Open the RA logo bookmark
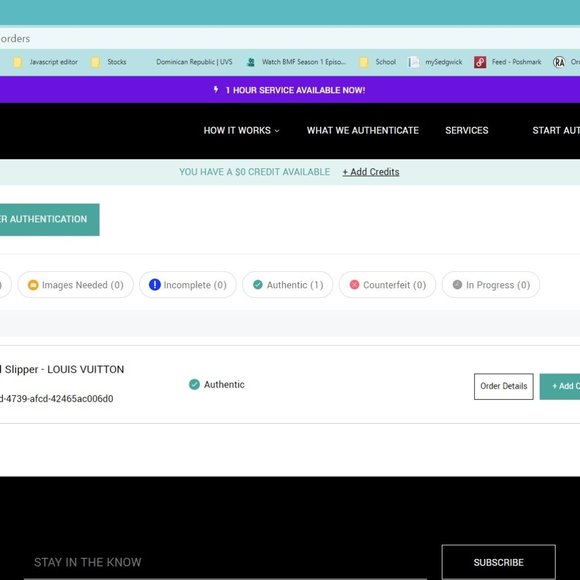The height and width of the screenshot is (580, 580). tap(559, 62)
